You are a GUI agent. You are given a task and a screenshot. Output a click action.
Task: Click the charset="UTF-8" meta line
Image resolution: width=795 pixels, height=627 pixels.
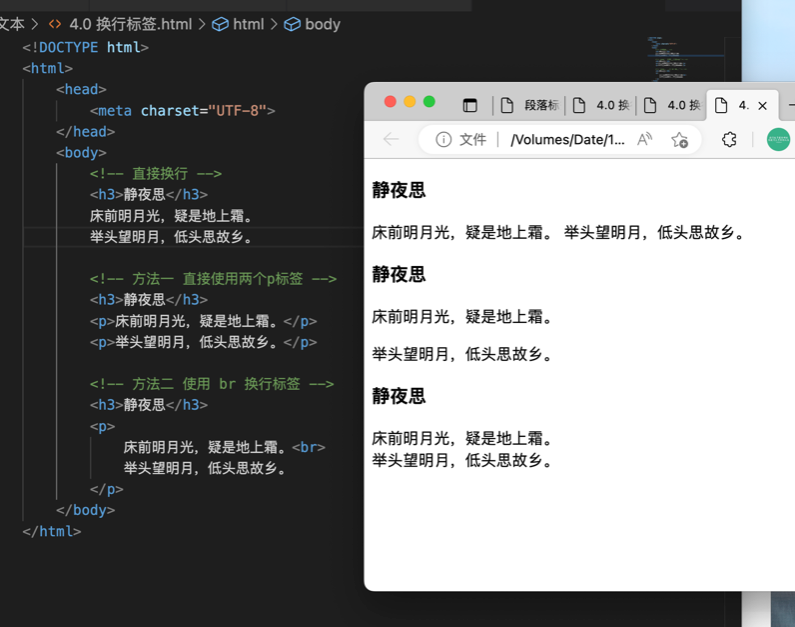click(182, 110)
